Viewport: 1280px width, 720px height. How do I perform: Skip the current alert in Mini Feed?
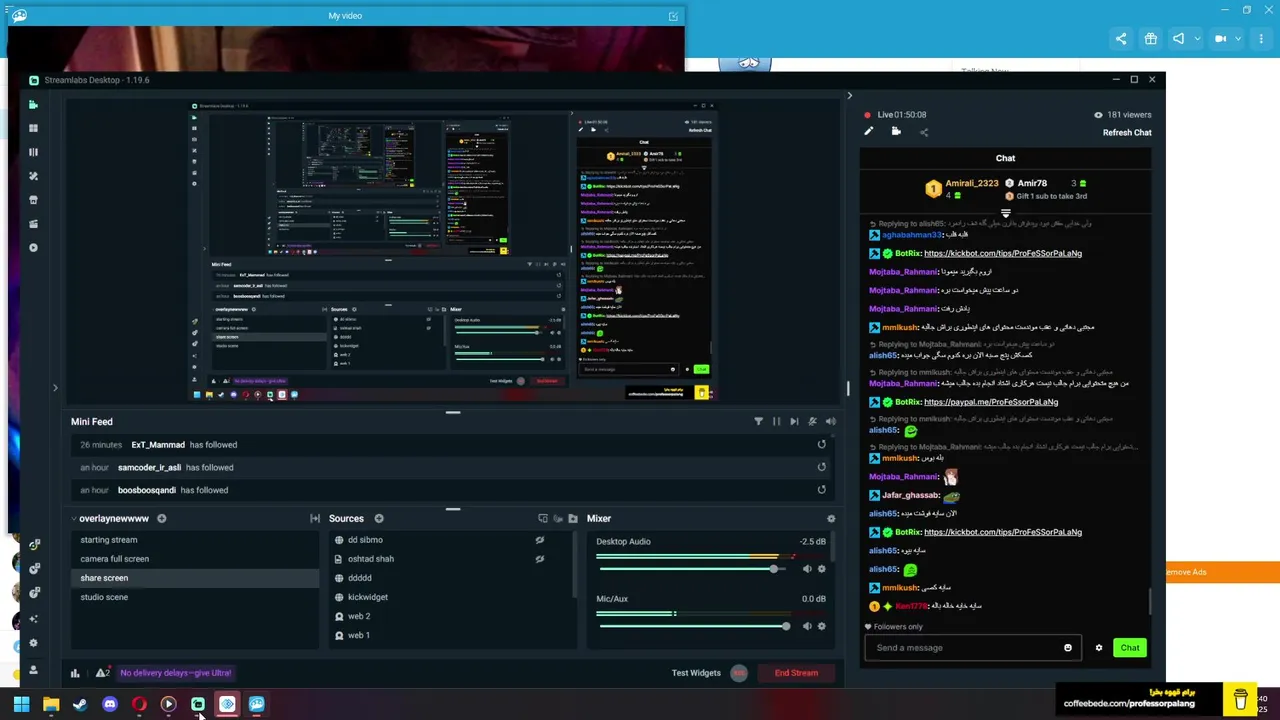click(794, 422)
